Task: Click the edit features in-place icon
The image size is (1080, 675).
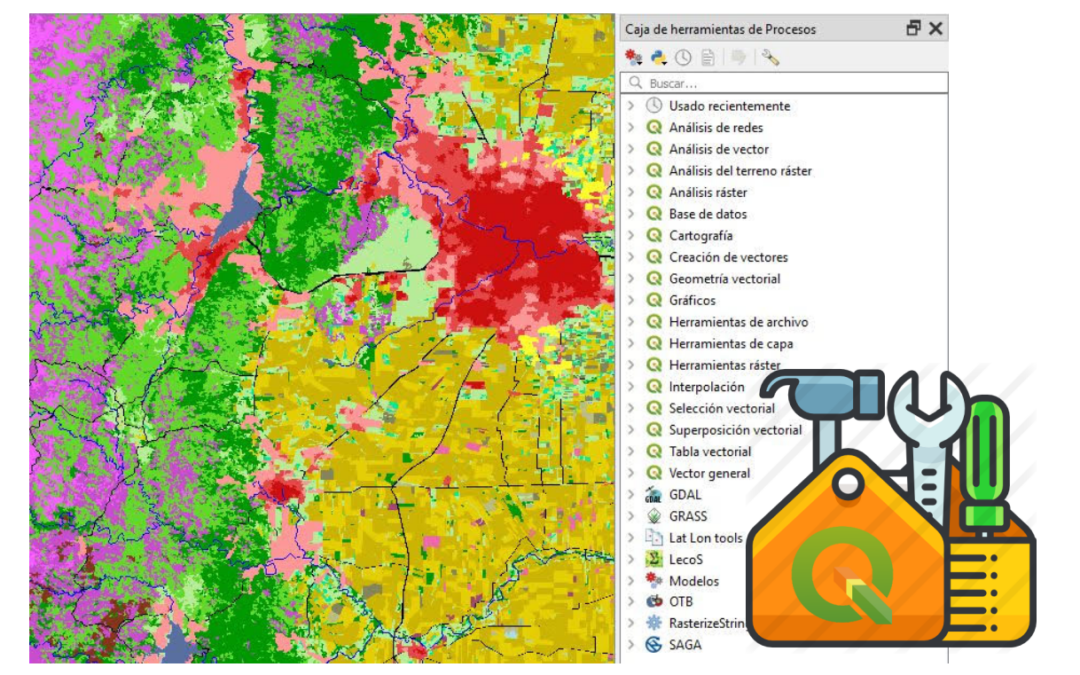Action: [738, 57]
